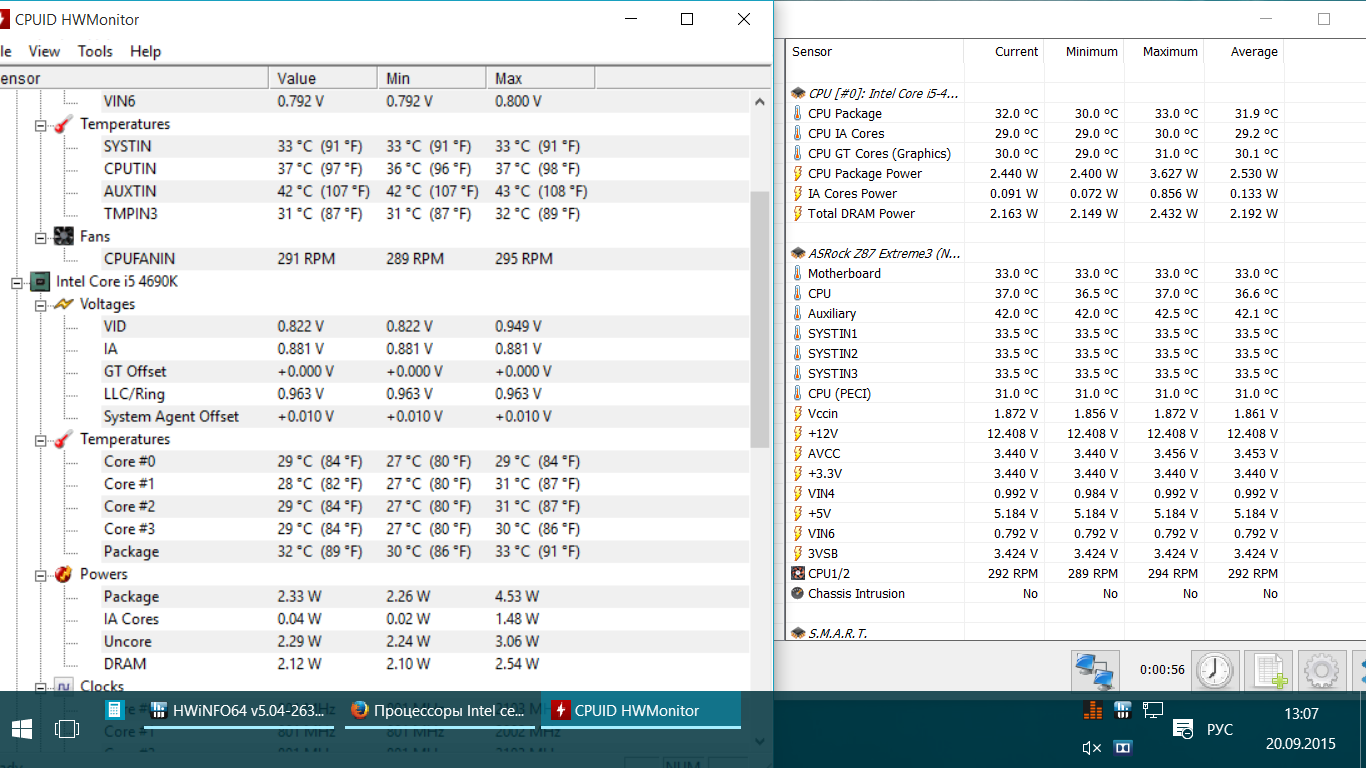Click the chip icon beside CPU [#0]: Intel Core i5-4... in HWiNFO
This screenshot has width=1366, height=768.
tap(798, 93)
